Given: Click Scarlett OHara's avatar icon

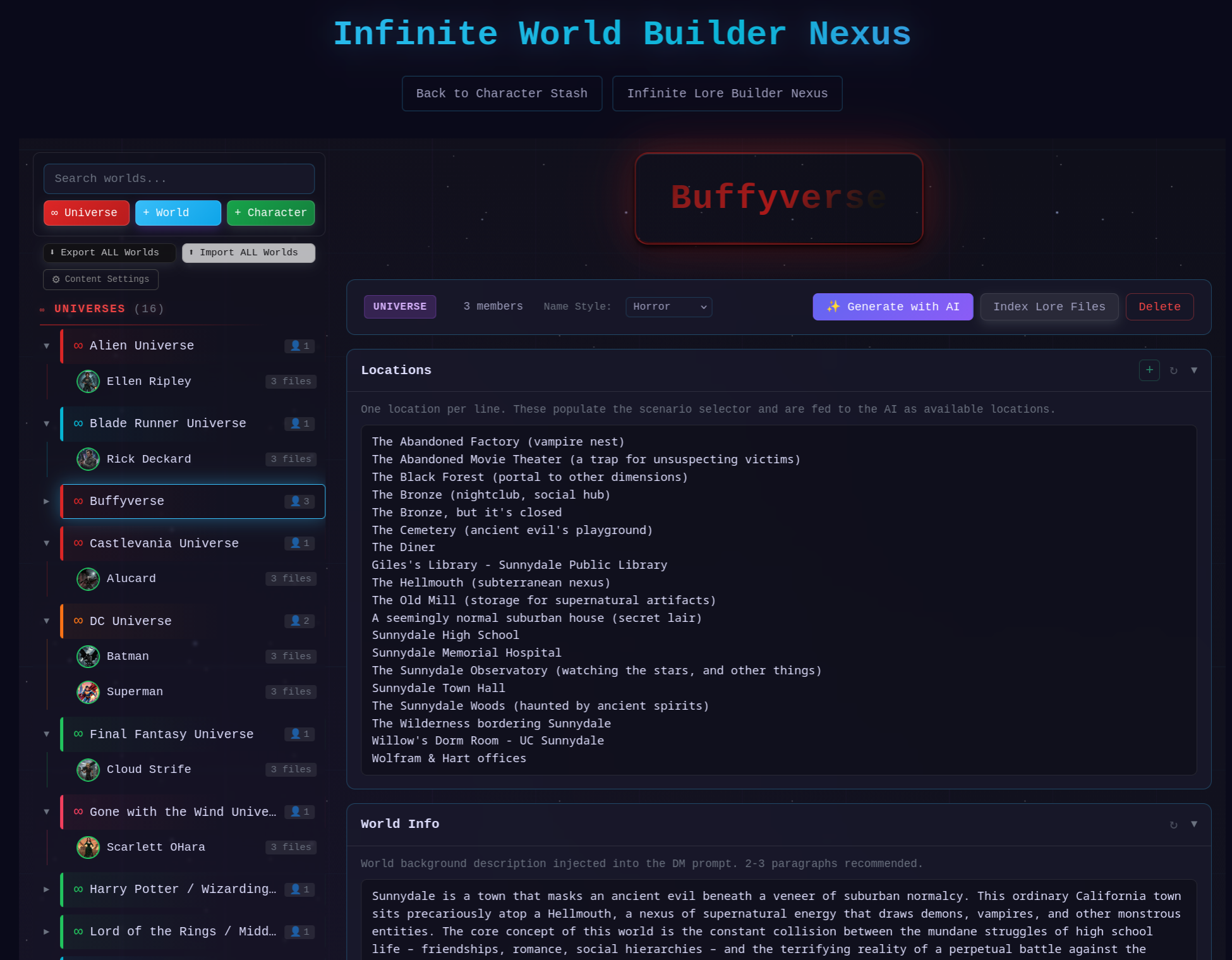Looking at the screenshot, I should (x=88, y=848).
